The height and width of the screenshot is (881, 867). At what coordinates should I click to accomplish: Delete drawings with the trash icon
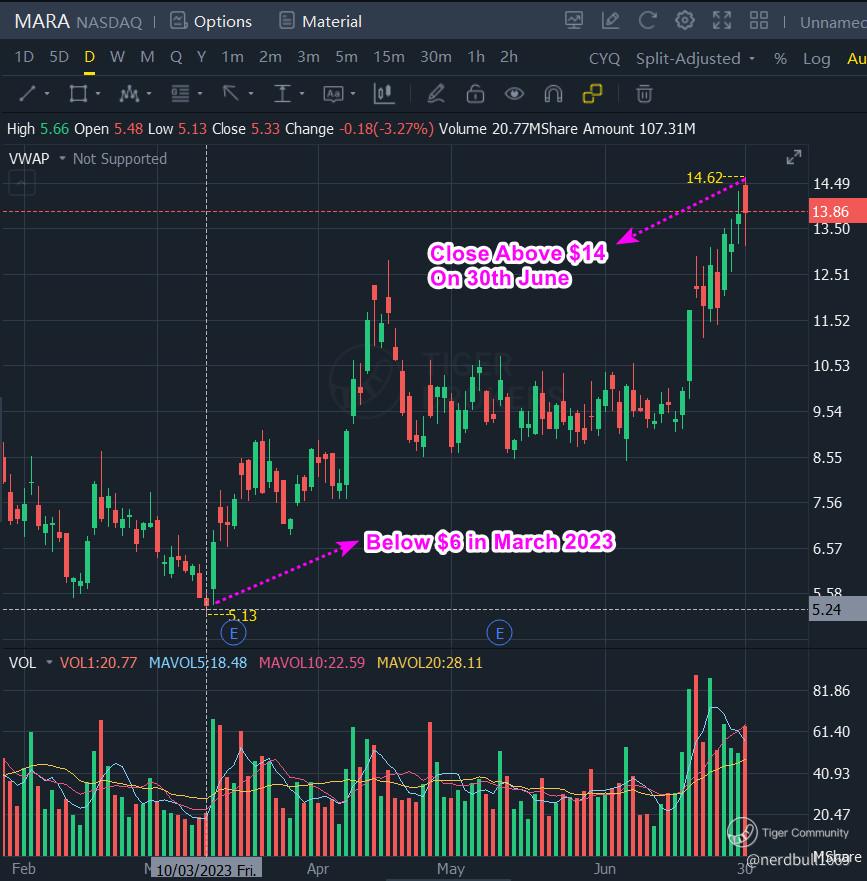[x=644, y=93]
